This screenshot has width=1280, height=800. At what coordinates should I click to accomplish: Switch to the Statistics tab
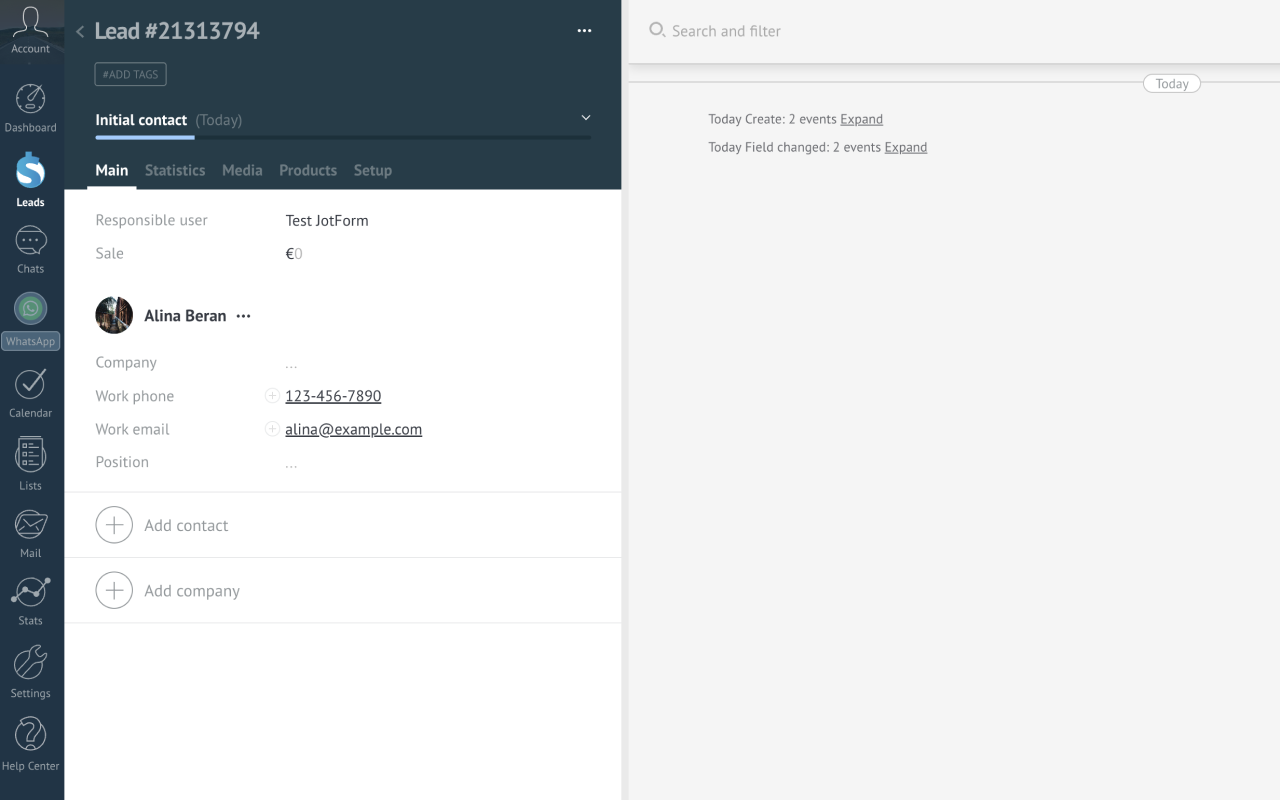(x=175, y=170)
